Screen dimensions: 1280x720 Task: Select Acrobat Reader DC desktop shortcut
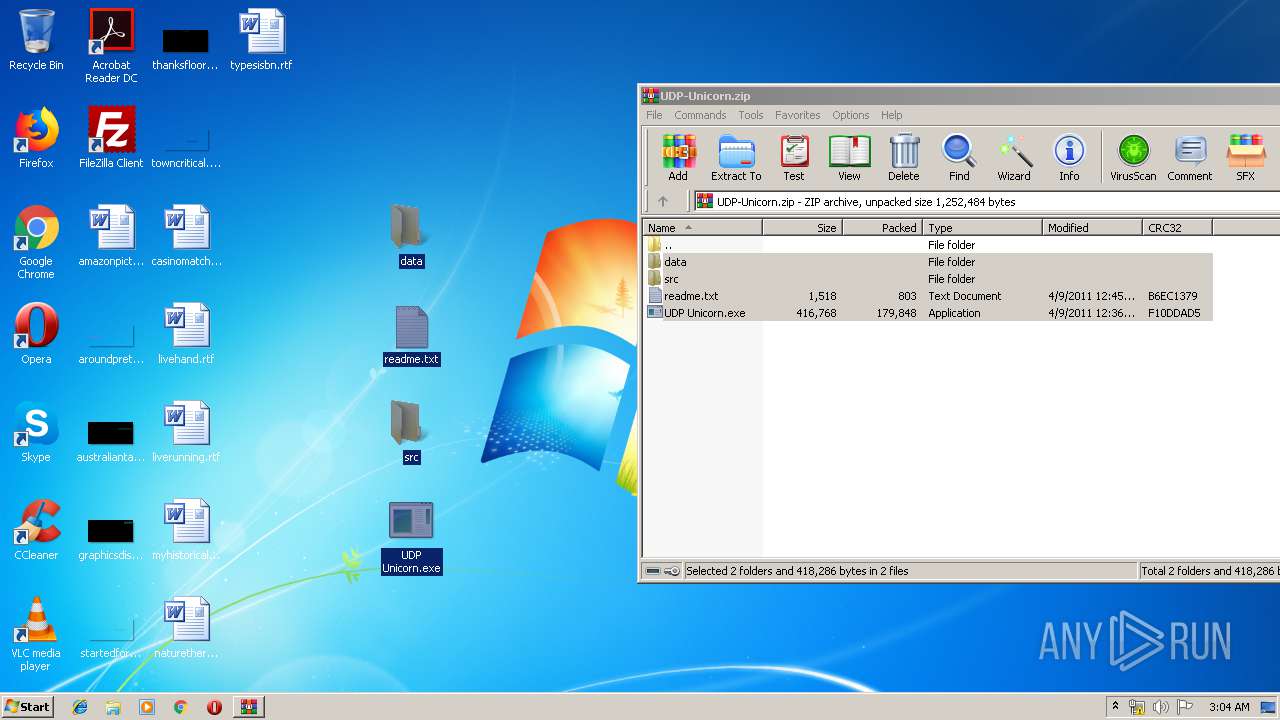coord(111,46)
